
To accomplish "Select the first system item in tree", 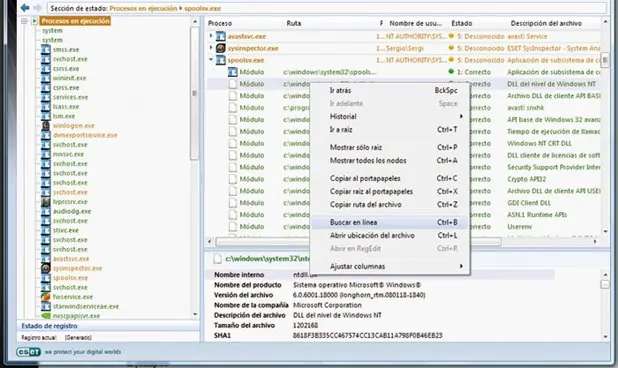I will (52, 30).
